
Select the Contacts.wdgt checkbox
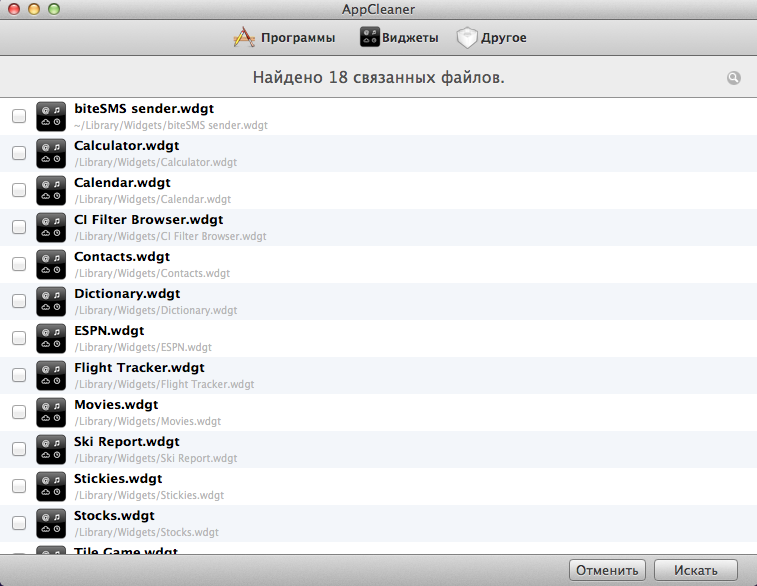19,264
